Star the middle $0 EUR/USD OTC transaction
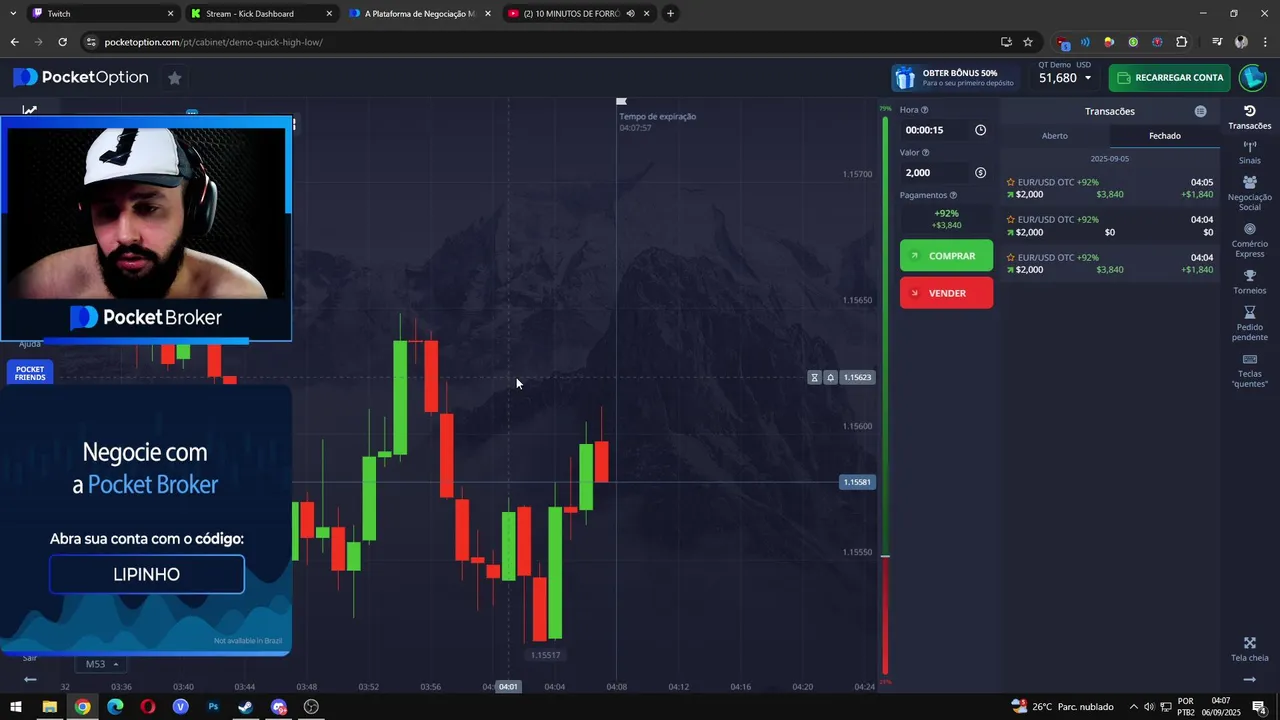This screenshot has height=720, width=1280. click(x=1010, y=219)
